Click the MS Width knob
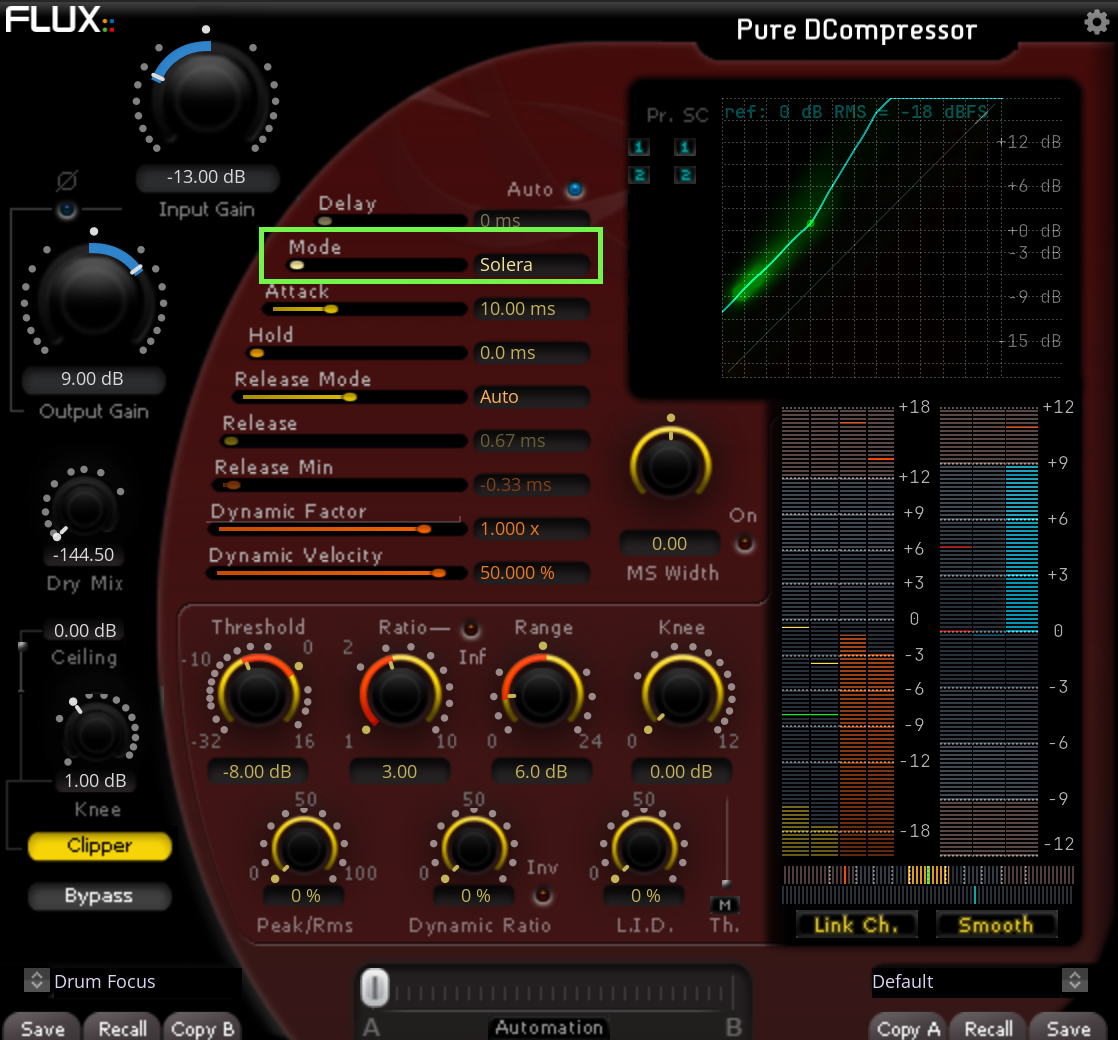Image resolution: width=1118 pixels, height=1040 pixels. click(x=670, y=465)
